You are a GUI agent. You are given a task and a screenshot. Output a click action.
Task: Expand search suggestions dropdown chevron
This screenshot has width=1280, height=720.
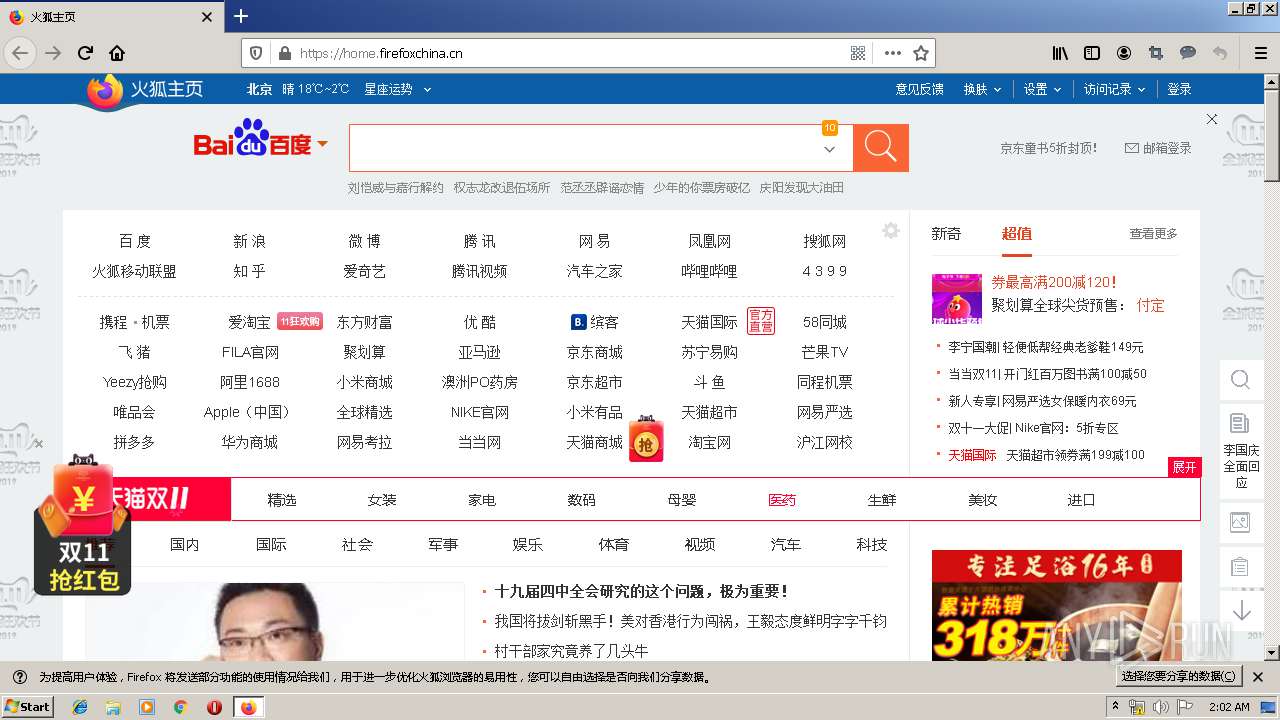(x=829, y=149)
